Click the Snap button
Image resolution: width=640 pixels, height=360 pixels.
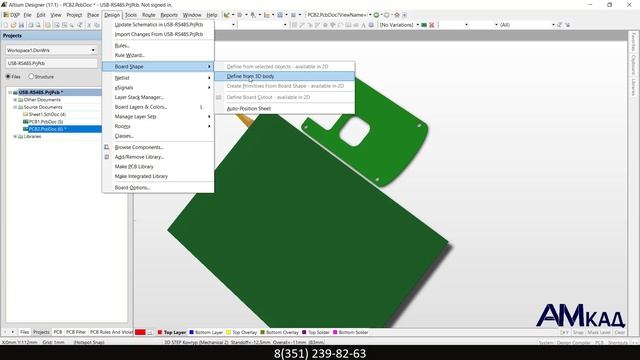578,333
